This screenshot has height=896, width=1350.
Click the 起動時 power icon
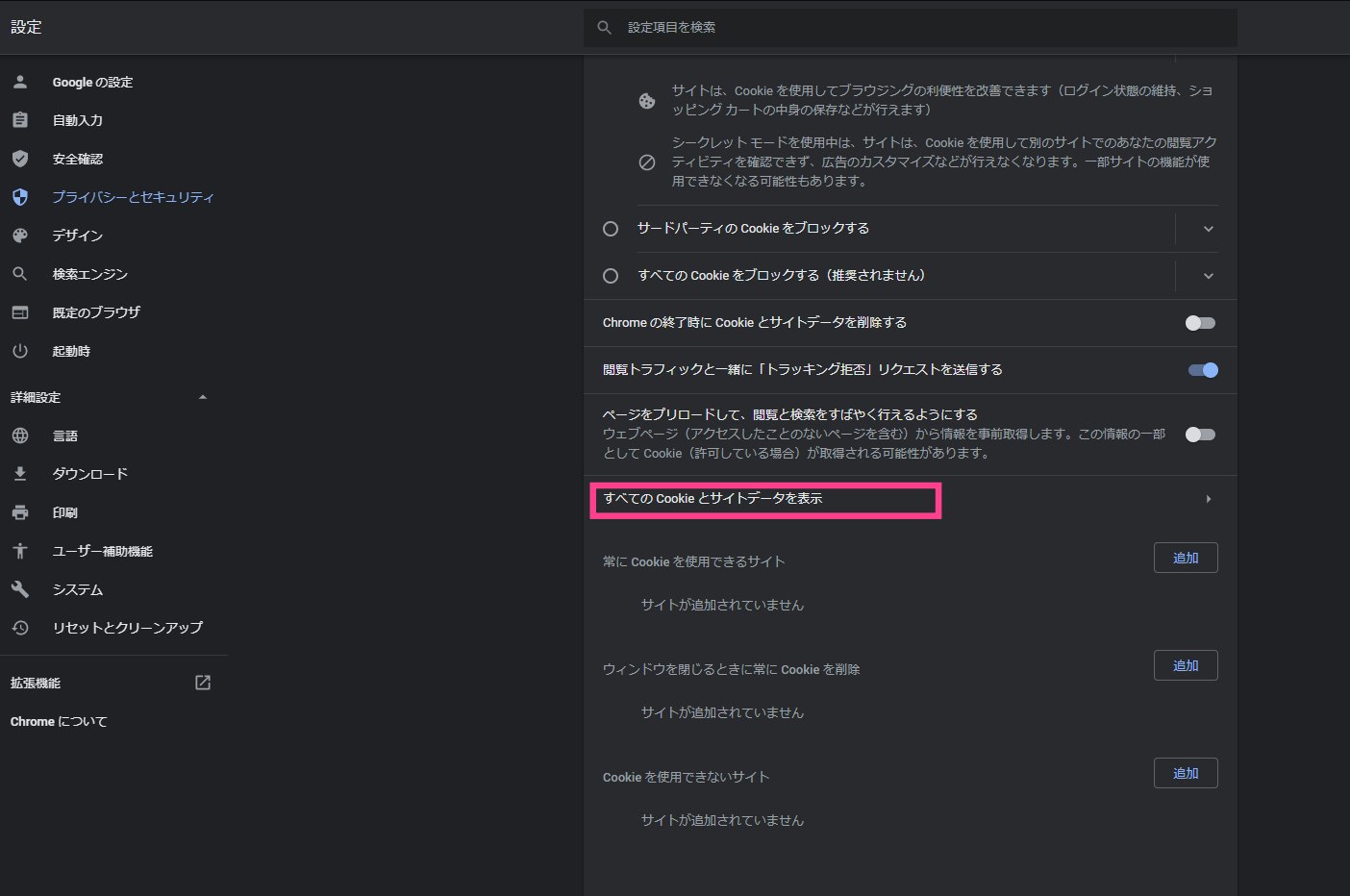coord(20,351)
